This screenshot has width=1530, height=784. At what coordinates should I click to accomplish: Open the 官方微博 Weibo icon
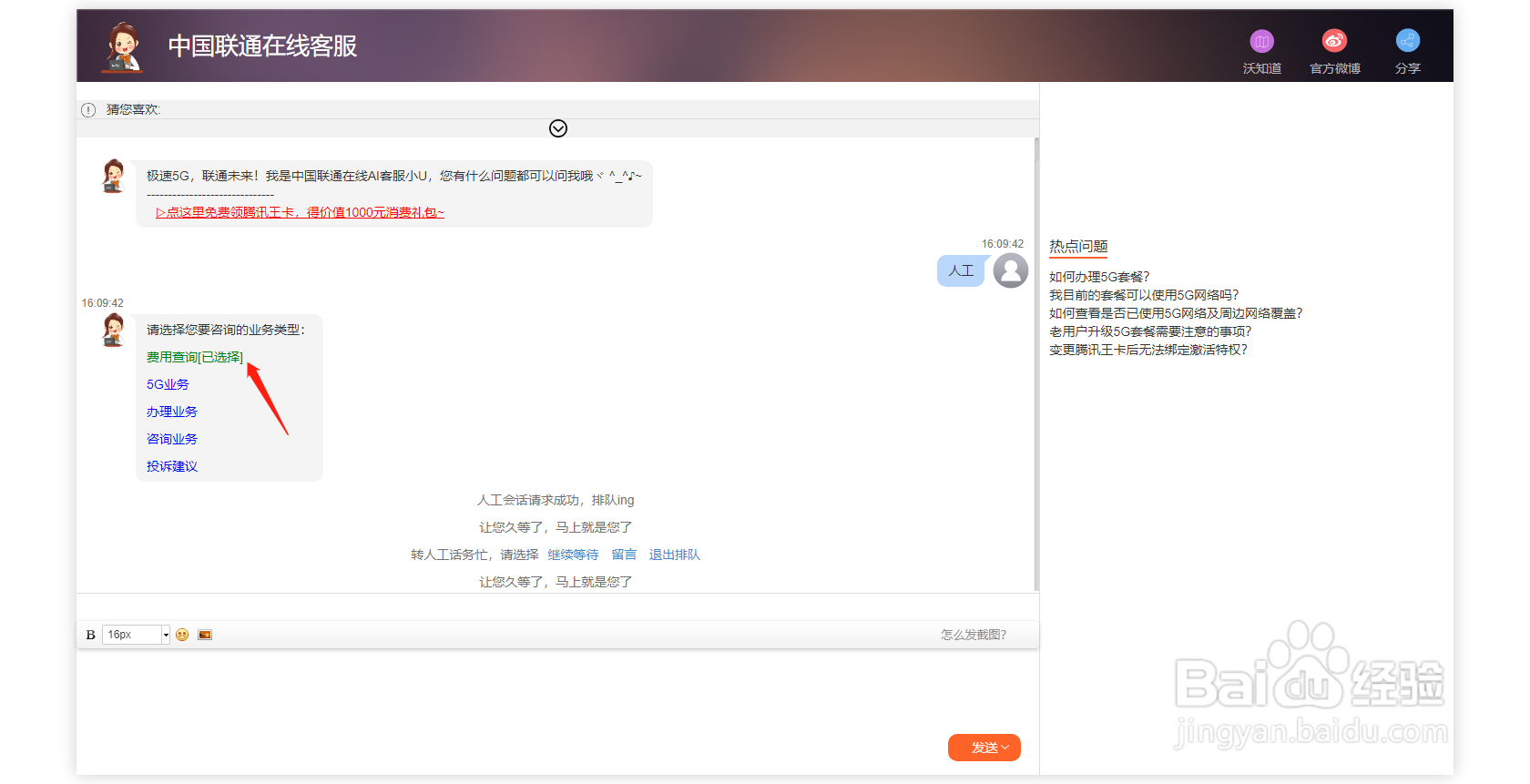(x=1334, y=41)
